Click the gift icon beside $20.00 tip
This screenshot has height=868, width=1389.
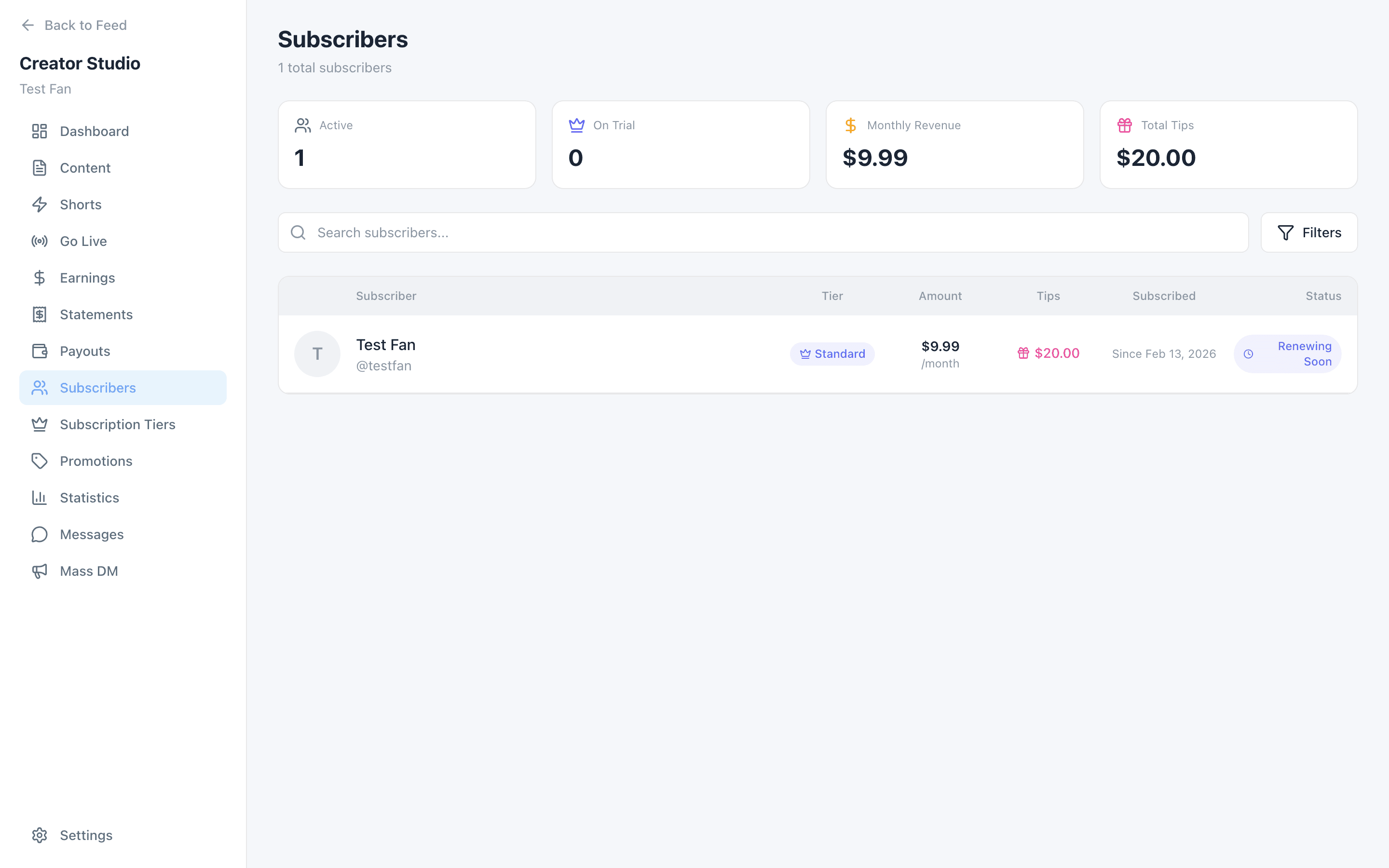click(x=1023, y=353)
